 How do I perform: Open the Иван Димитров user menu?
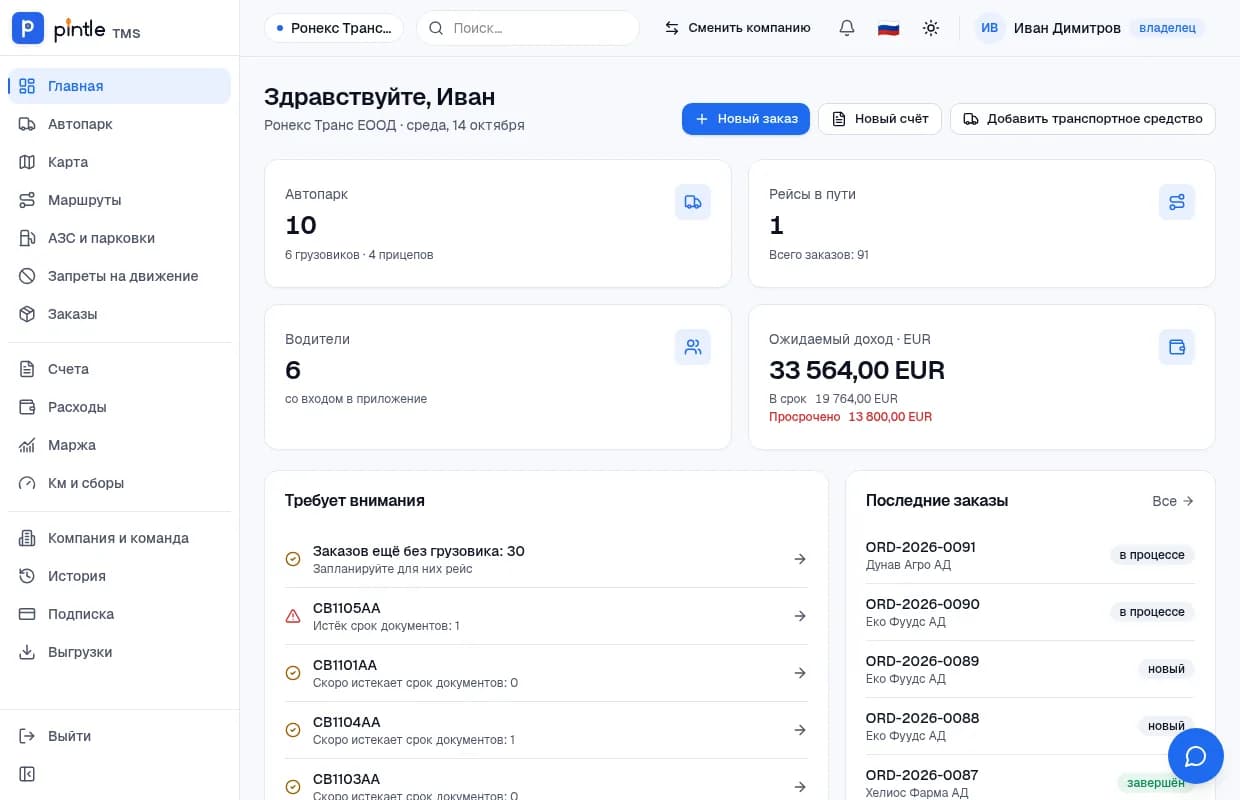tap(1091, 28)
